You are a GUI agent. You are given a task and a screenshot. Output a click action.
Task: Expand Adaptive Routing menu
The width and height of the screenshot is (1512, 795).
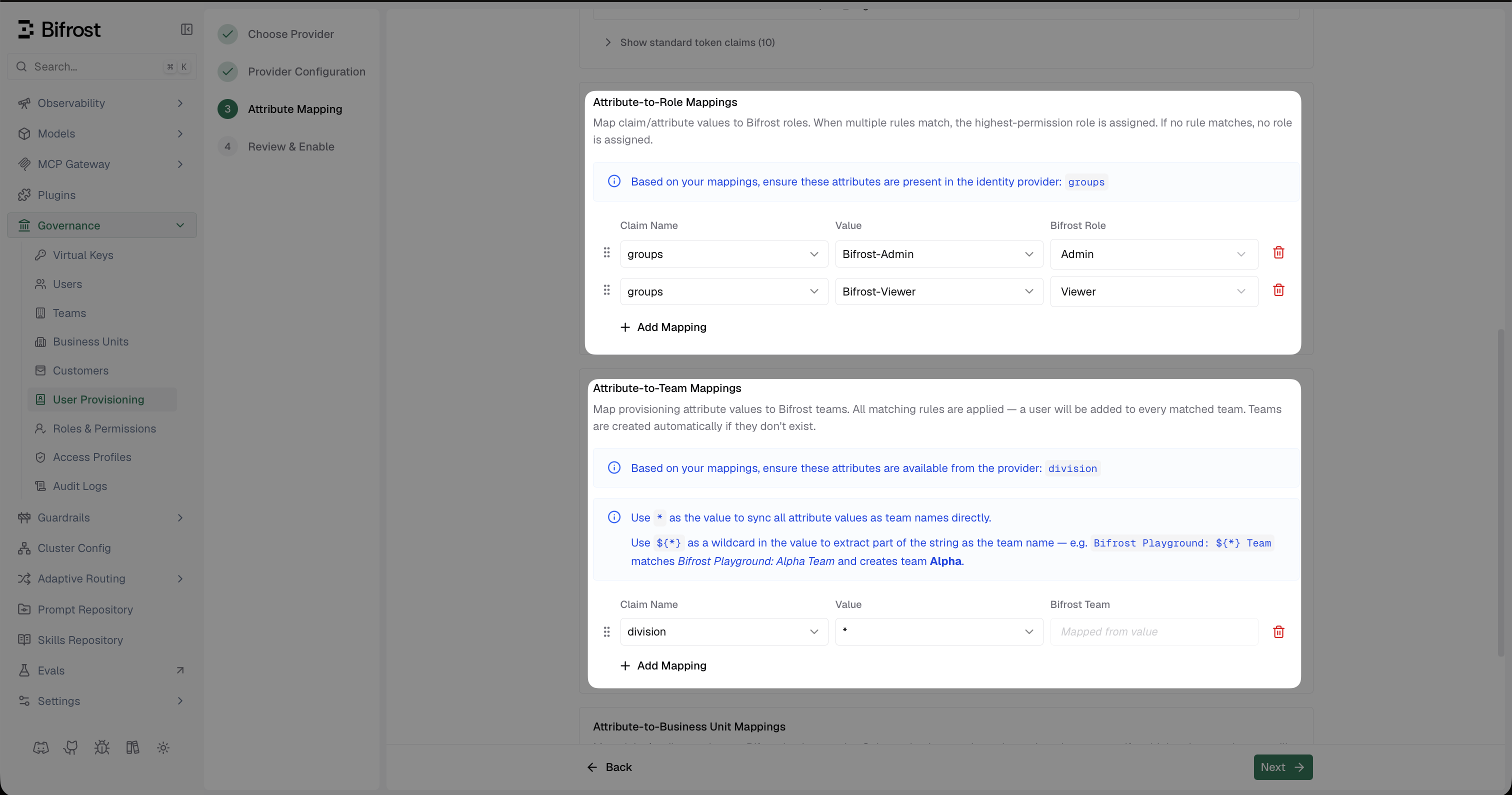(101, 578)
